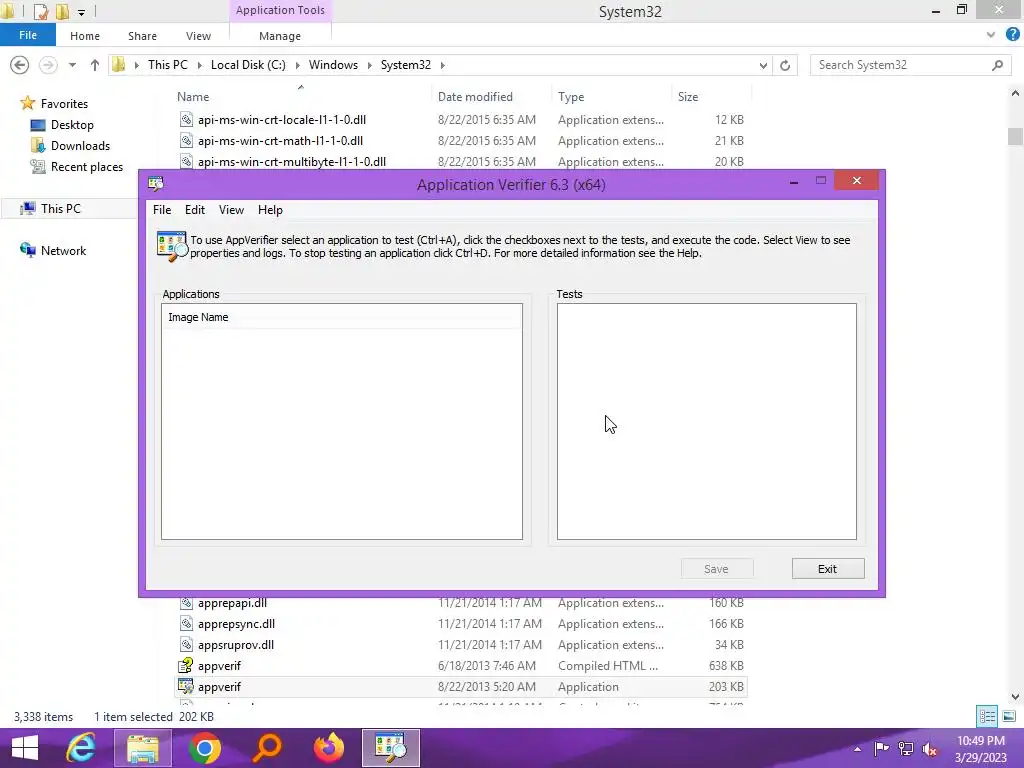Open the address bar history dropdown
The width and height of the screenshot is (1024, 768).
click(x=763, y=65)
